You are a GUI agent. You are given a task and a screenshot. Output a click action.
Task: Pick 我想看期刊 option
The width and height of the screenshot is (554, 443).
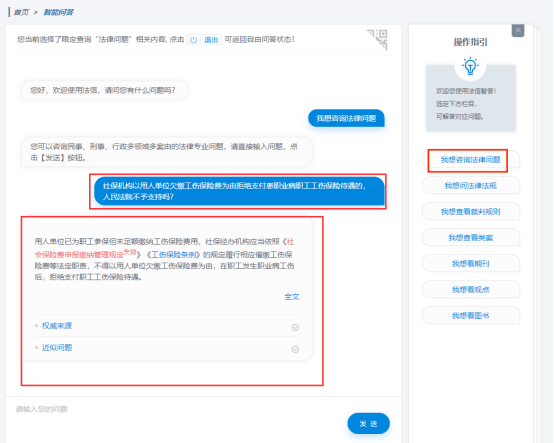(471, 264)
